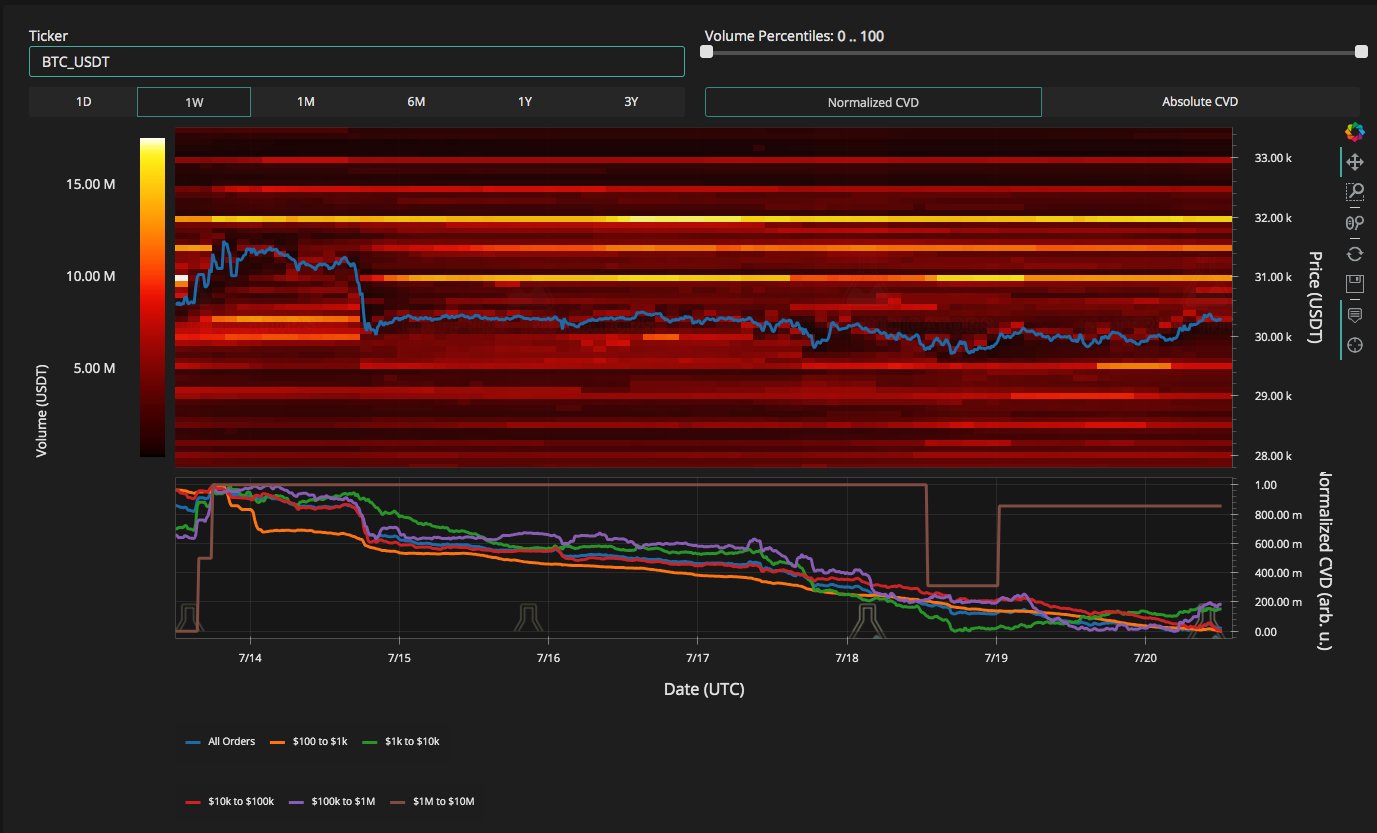Image resolution: width=1377 pixels, height=833 pixels.
Task: Toggle the Crosshair tool
Action: [1354, 345]
